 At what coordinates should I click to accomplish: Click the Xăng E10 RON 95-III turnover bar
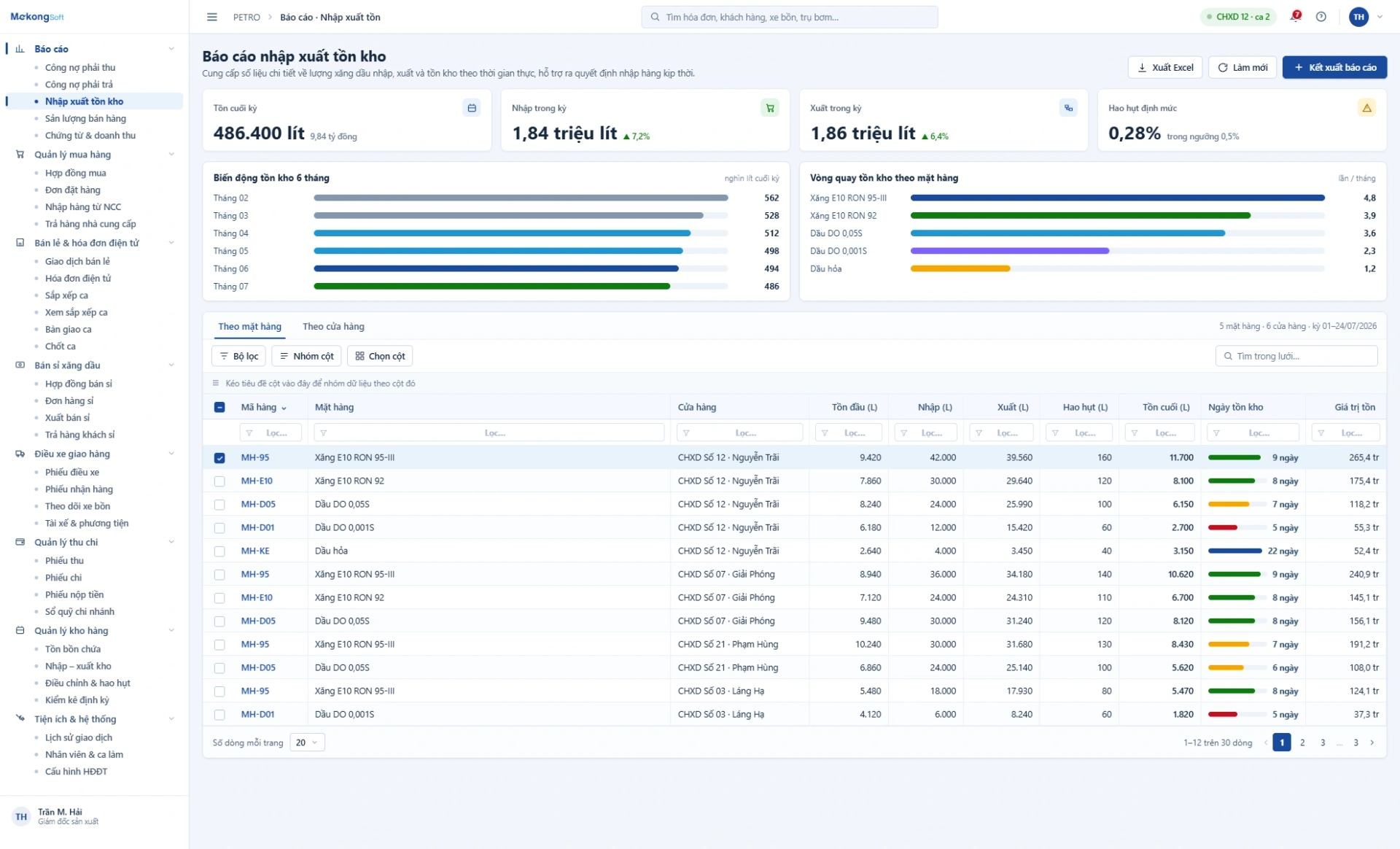point(1117,198)
